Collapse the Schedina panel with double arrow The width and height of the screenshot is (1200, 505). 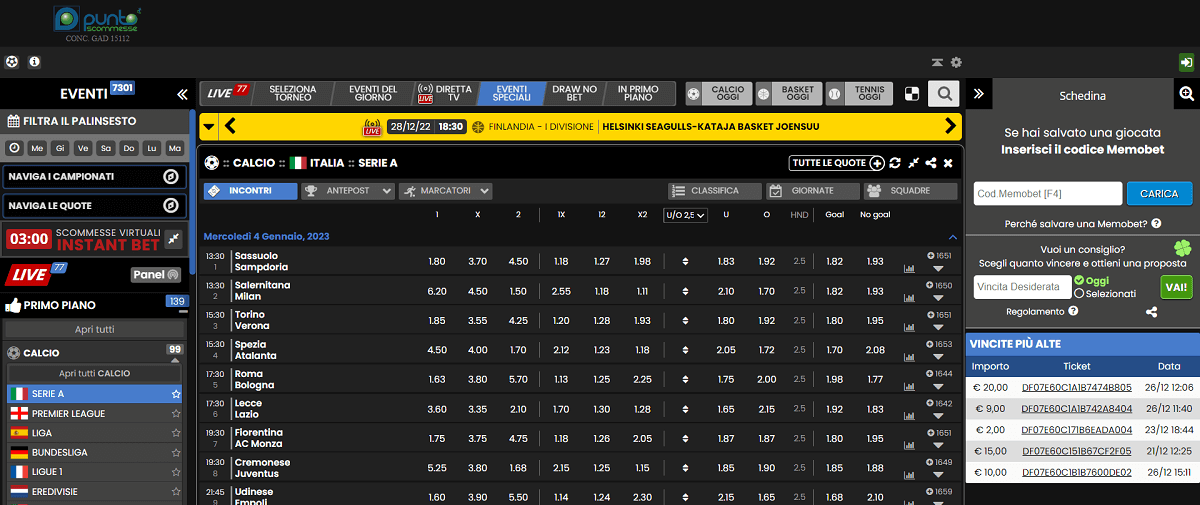coord(979,95)
